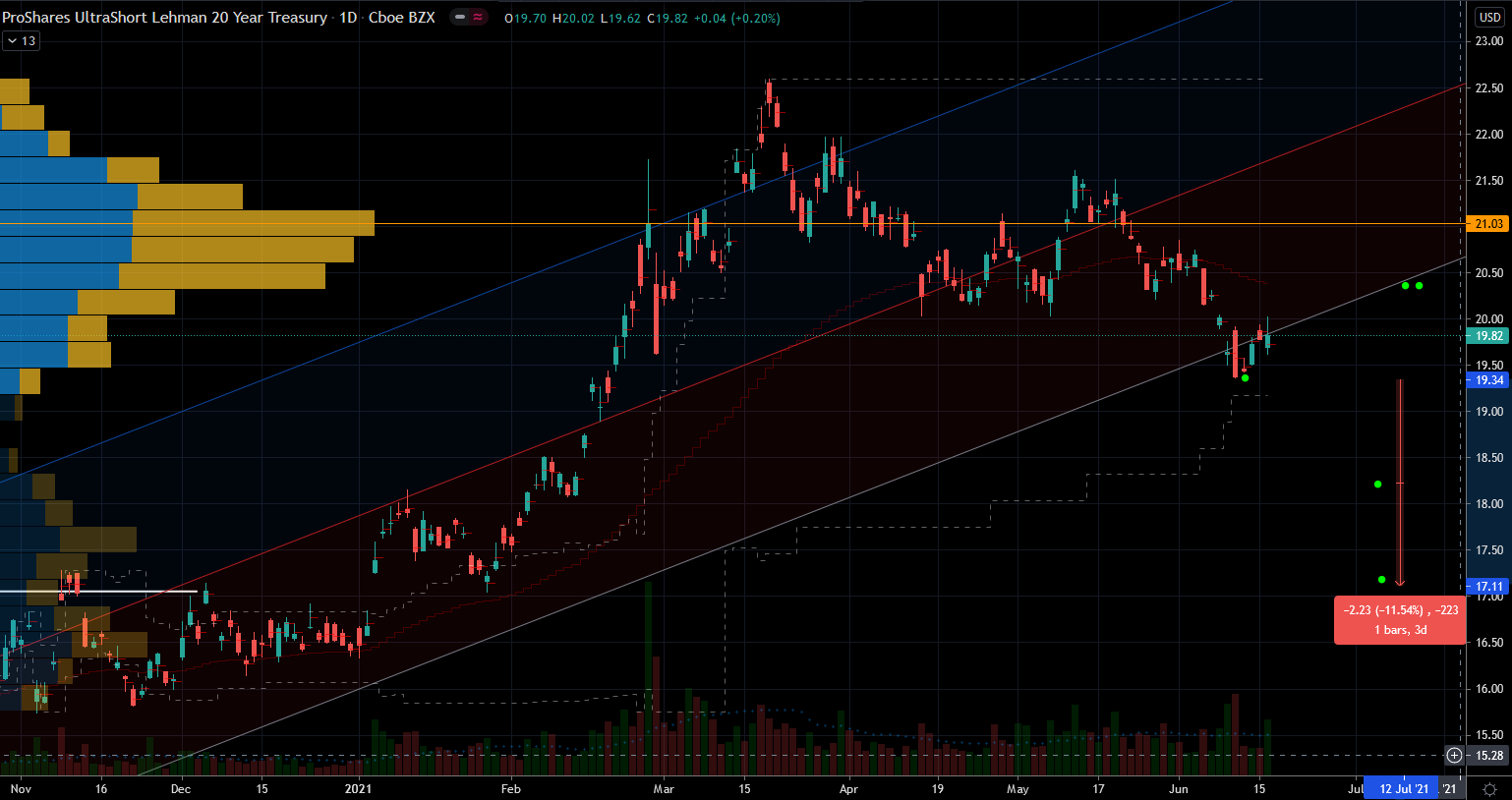1512x800 pixels.
Task: Click the green dot near the 18.25 level
Action: coord(1378,485)
